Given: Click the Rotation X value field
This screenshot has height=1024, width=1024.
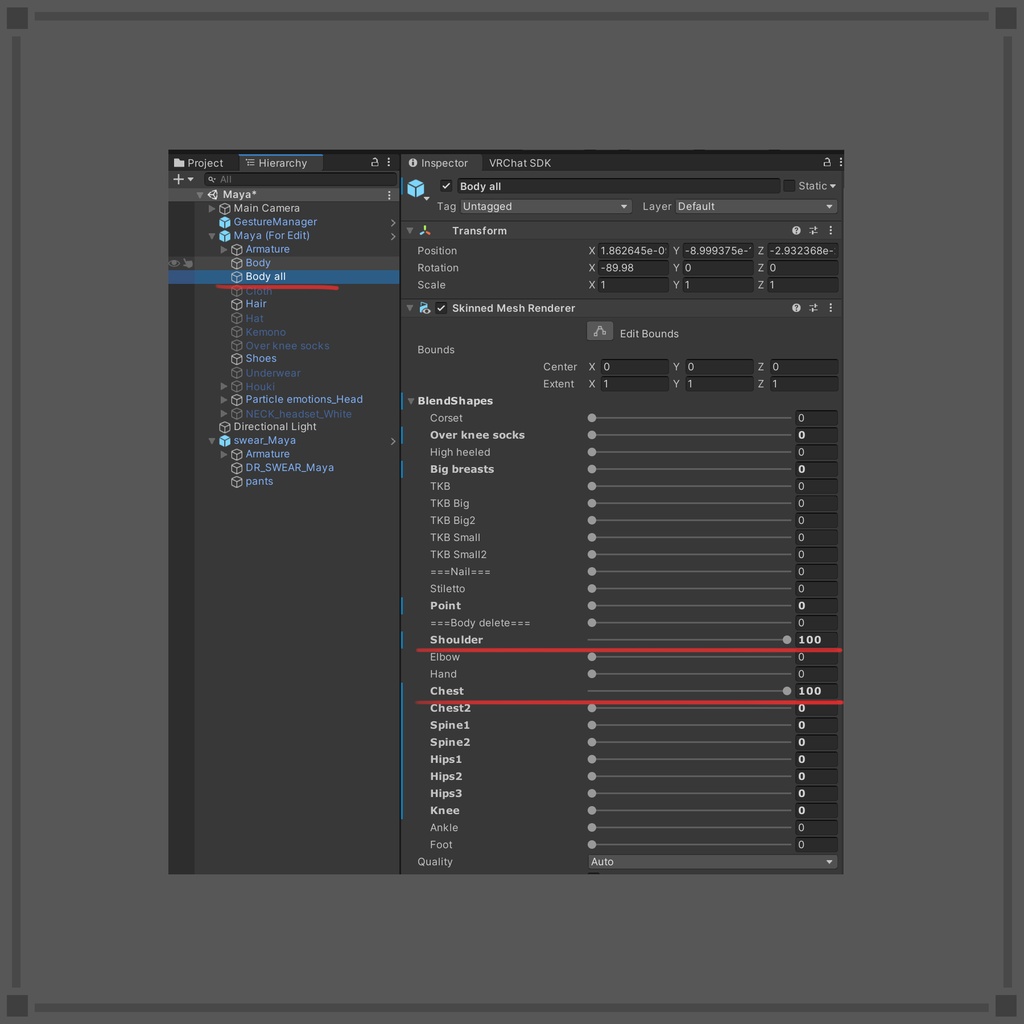Looking at the screenshot, I should (633, 268).
